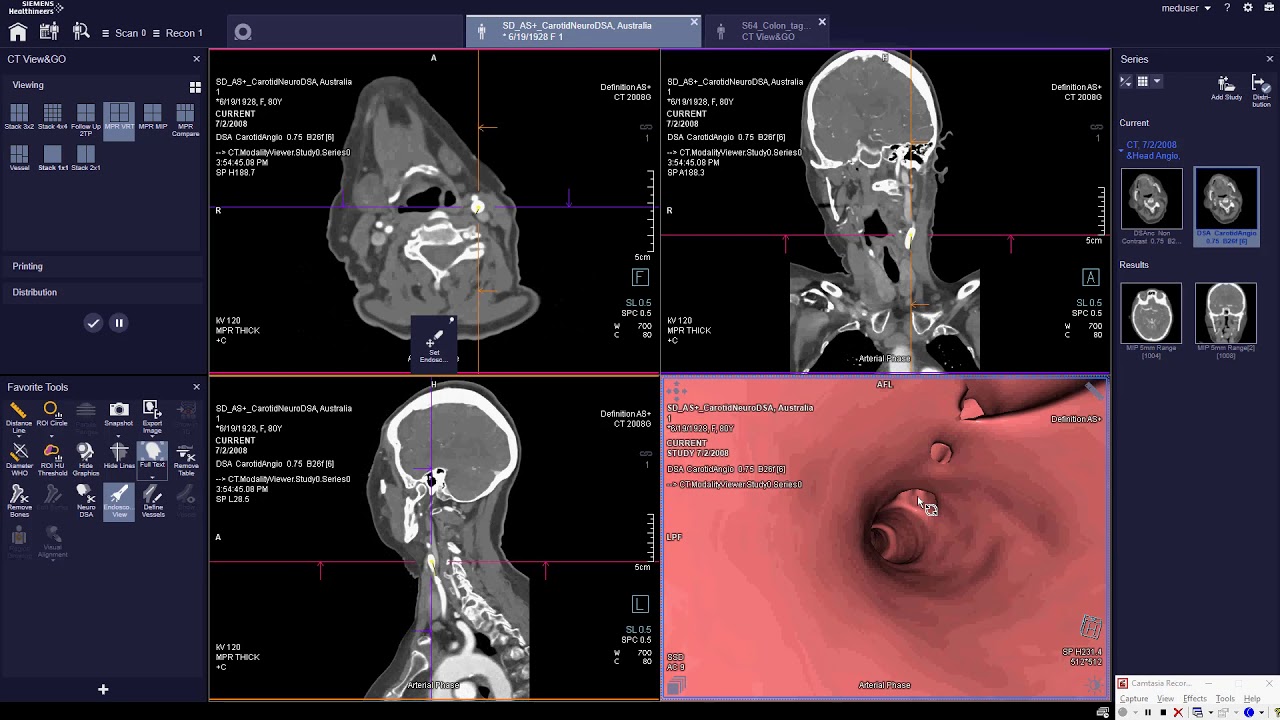
Task: Expand the Printing section
Action: pos(104,266)
